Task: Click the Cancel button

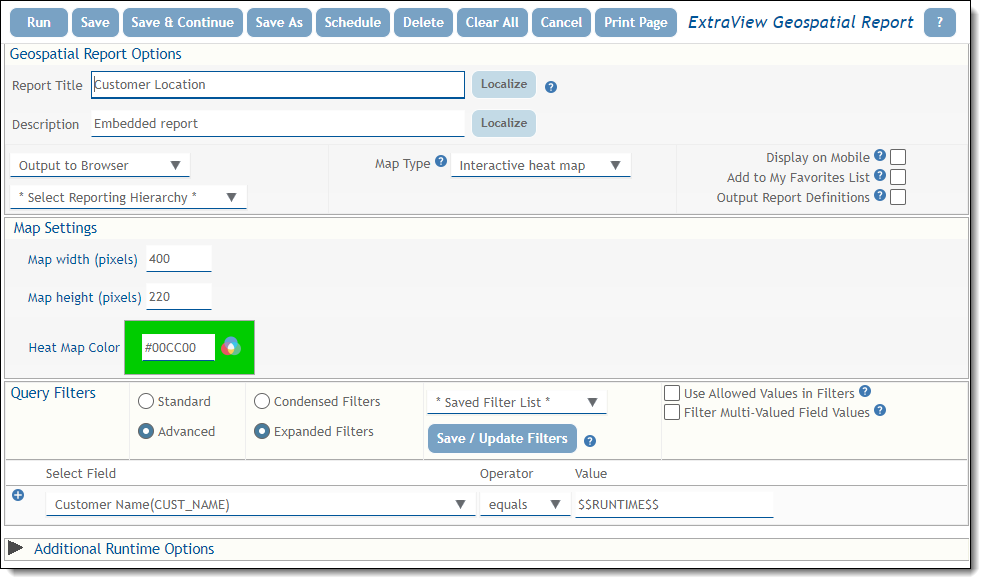Action: click(562, 23)
